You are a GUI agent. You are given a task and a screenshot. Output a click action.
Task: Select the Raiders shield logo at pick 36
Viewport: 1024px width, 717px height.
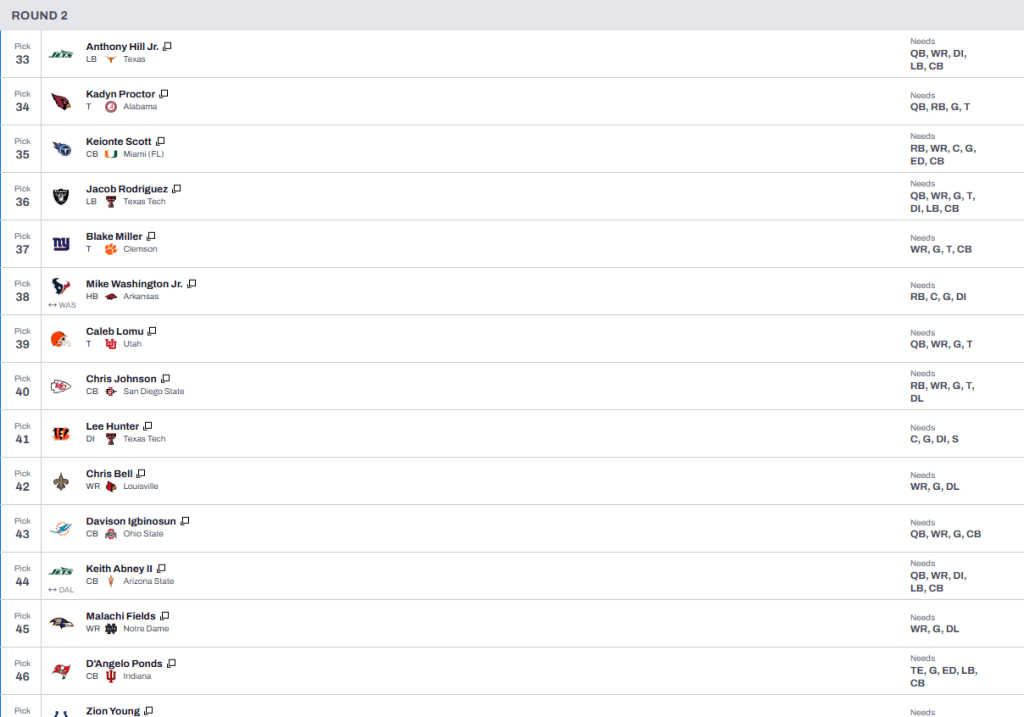point(61,196)
